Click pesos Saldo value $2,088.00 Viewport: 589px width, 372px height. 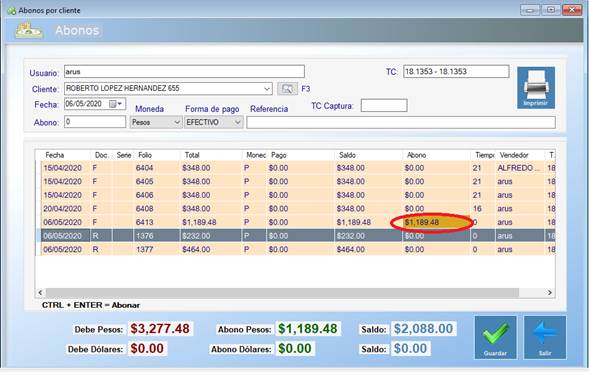tap(423, 329)
